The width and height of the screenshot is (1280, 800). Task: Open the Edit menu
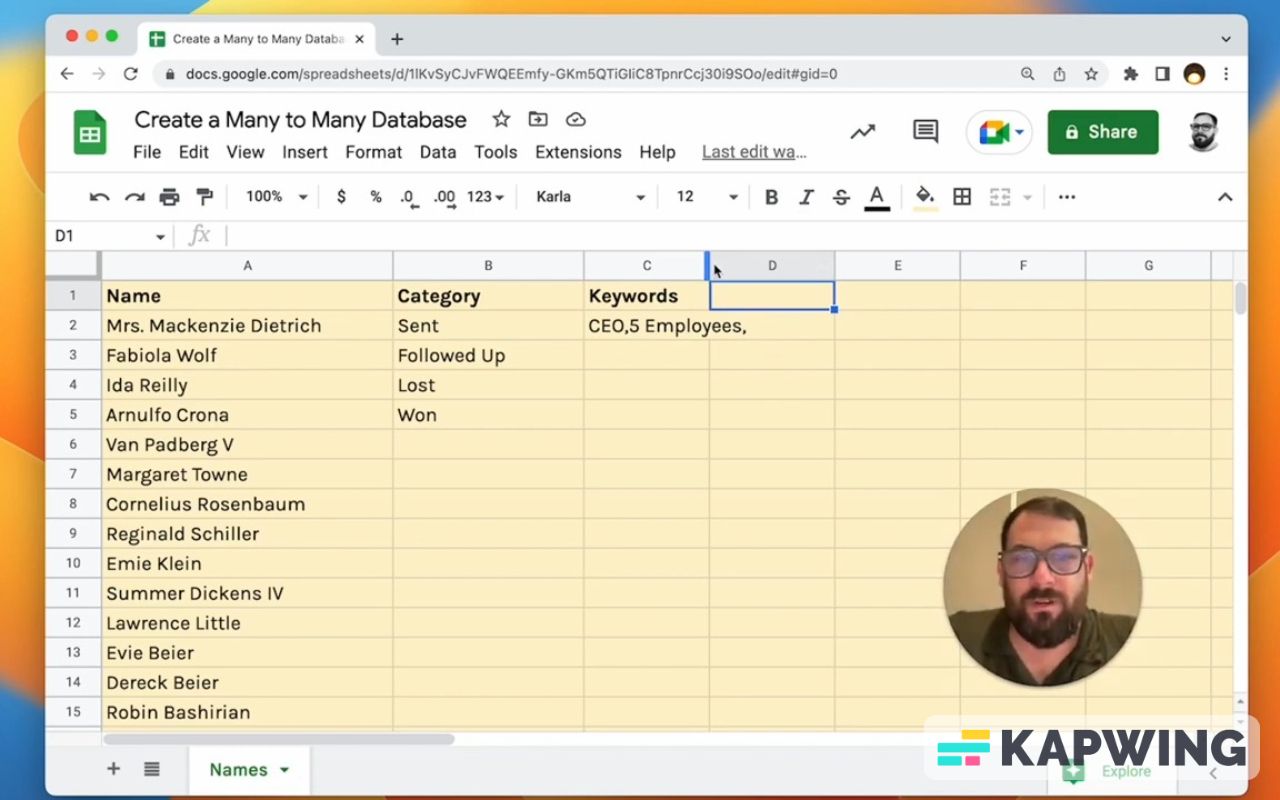click(194, 152)
